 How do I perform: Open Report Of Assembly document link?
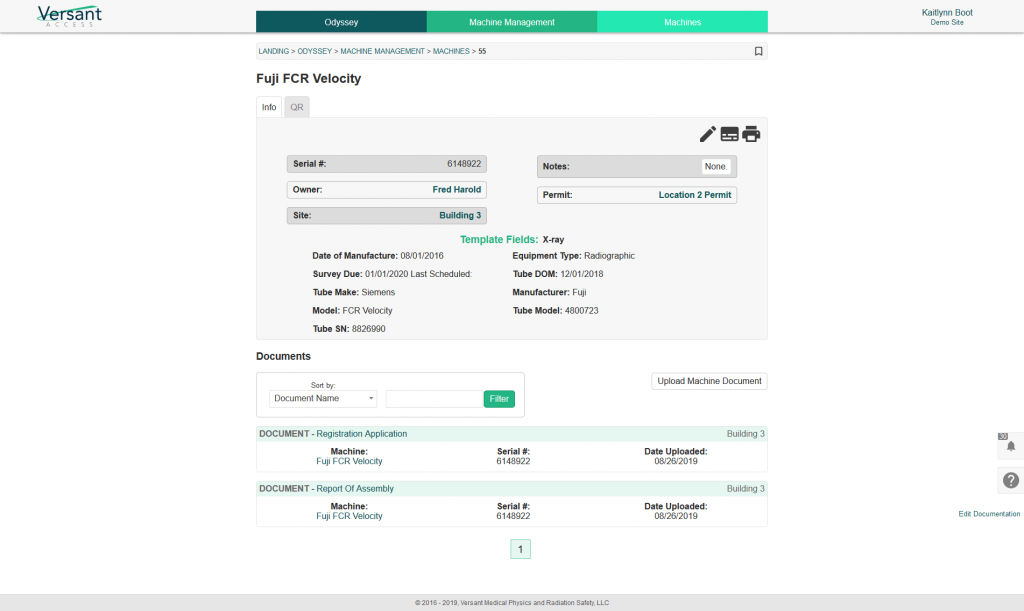coord(355,488)
